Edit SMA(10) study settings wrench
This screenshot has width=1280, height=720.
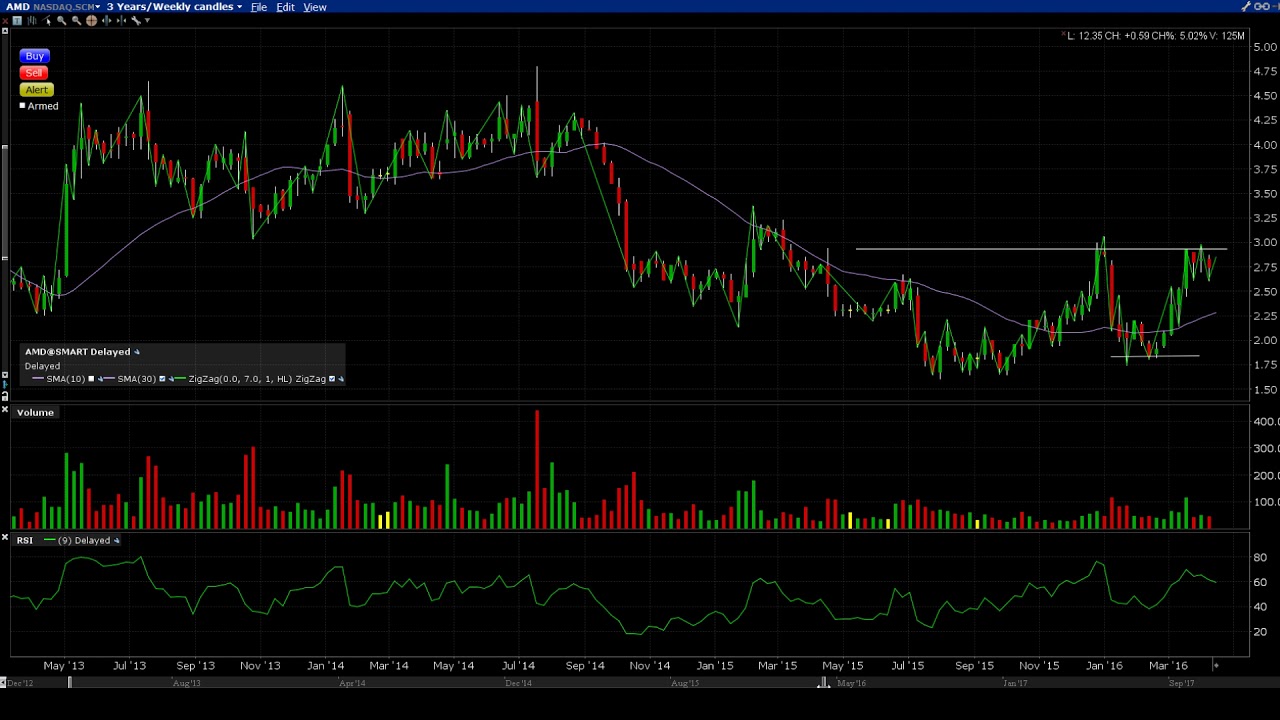[x=100, y=379]
